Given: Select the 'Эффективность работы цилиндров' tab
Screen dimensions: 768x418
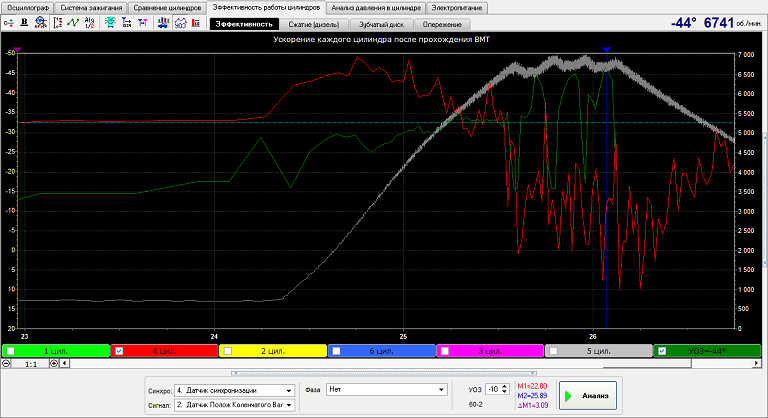Looking at the screenshot, I should coord(266,7).
